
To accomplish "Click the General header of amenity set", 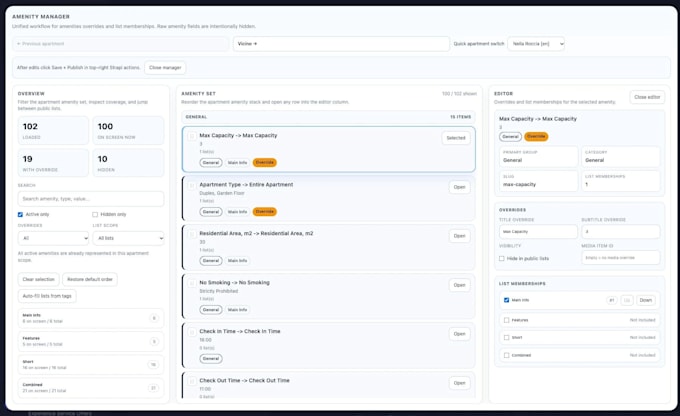I will pyautogui.click(x=328, y=117).
